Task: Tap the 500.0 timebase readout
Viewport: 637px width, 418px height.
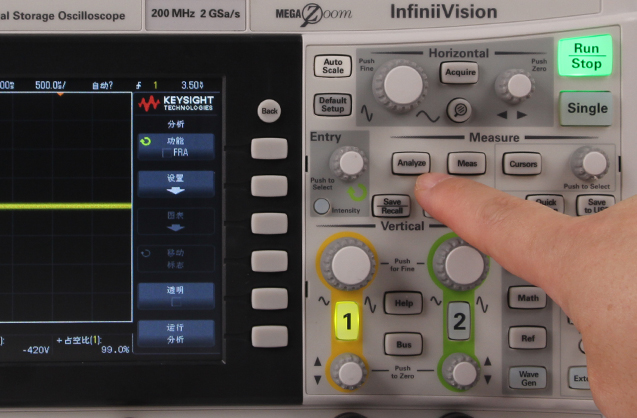Action: [x=50, y=85]
